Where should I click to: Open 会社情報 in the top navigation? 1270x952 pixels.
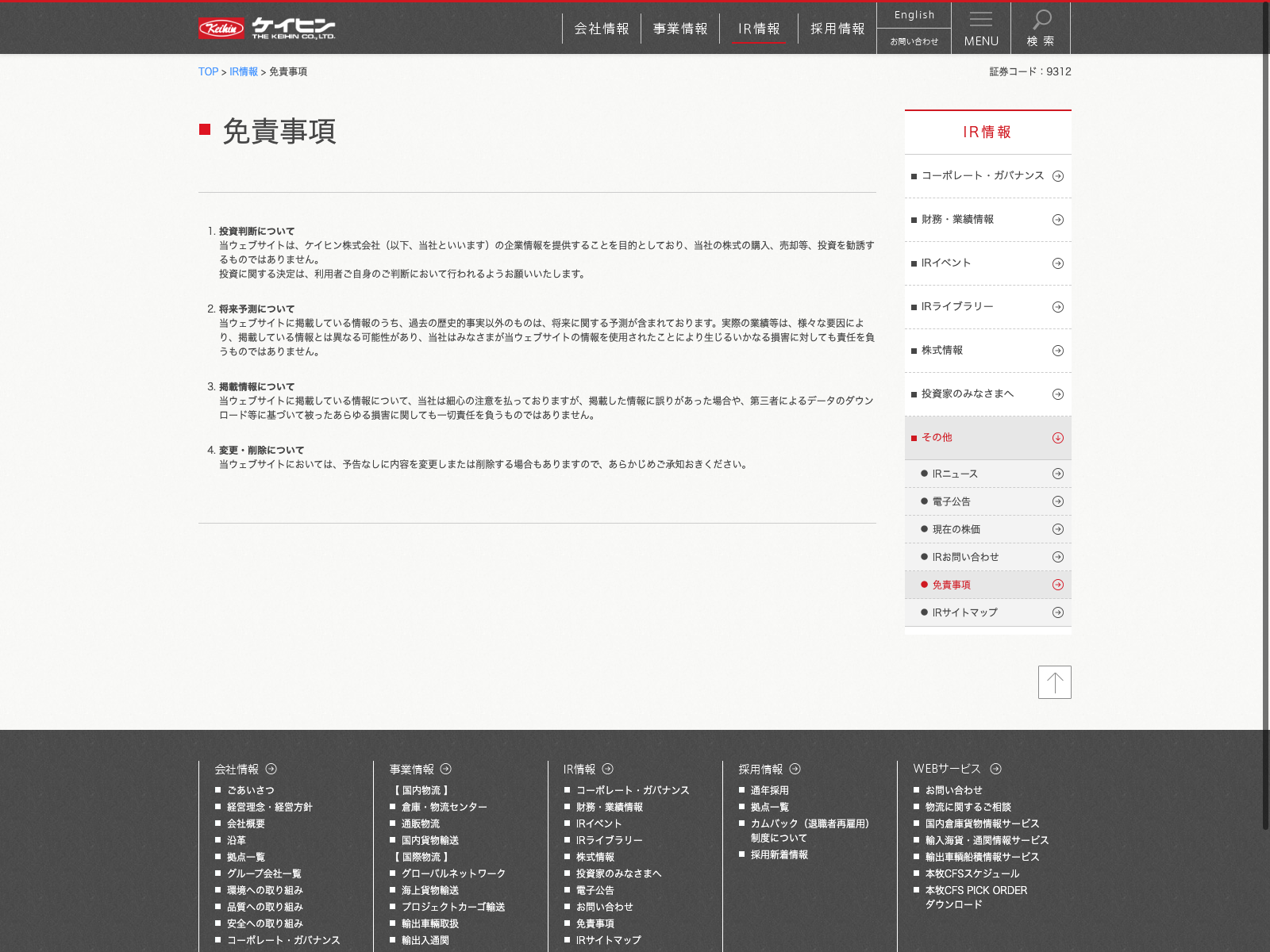pos(601,29)
